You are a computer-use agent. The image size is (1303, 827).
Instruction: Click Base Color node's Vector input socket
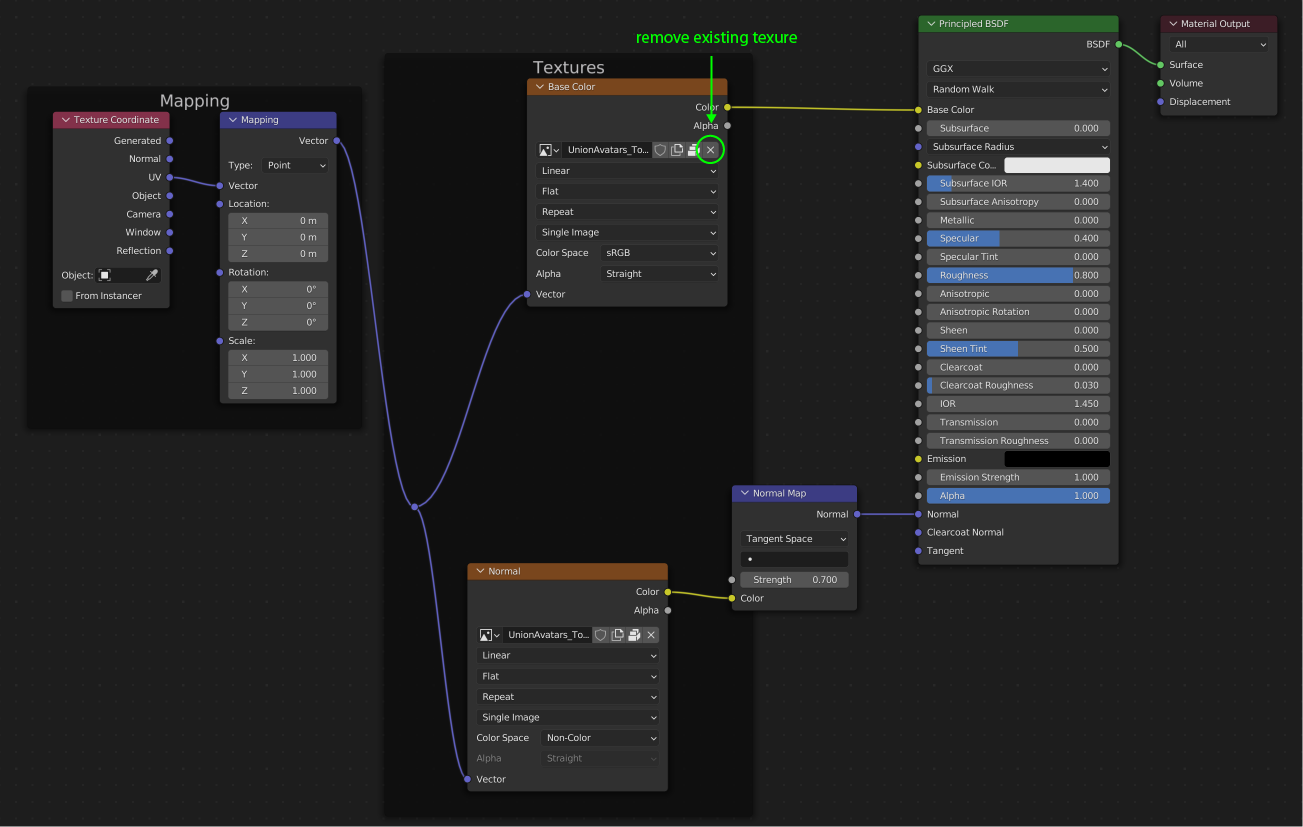[x=527, y=294]
